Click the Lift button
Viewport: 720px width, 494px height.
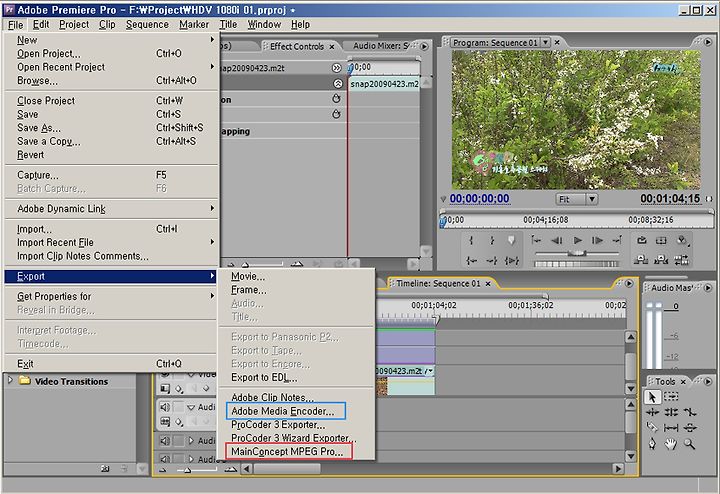641,260
